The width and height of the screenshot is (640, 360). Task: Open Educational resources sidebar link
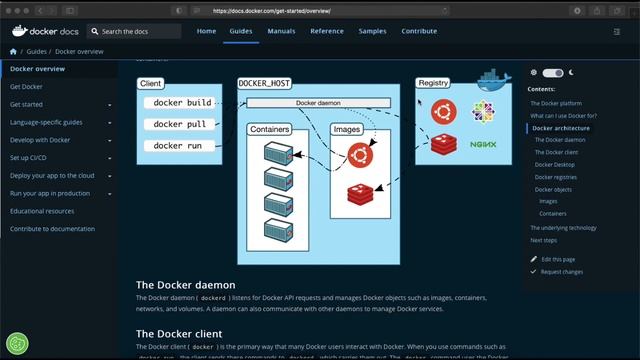coord(42,211)
